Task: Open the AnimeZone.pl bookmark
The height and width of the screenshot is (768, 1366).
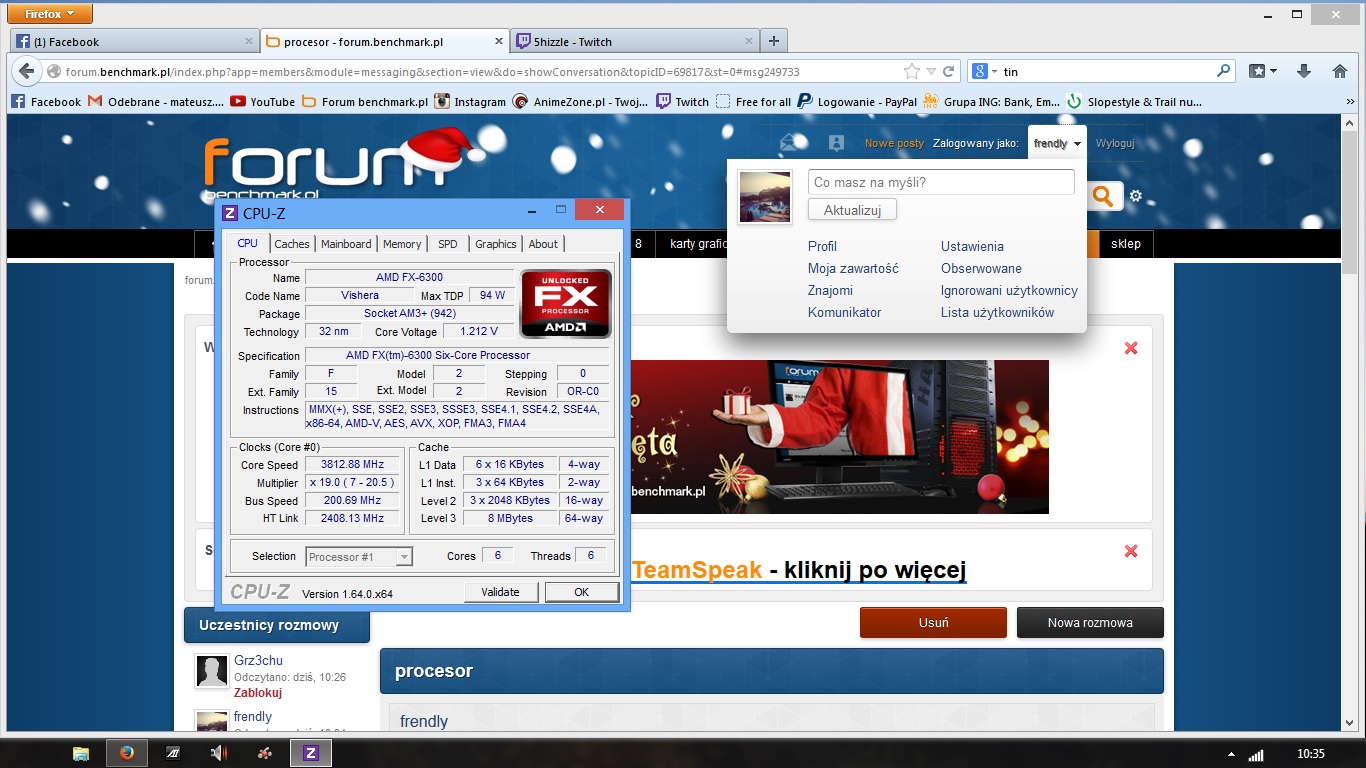Action: 580,102
